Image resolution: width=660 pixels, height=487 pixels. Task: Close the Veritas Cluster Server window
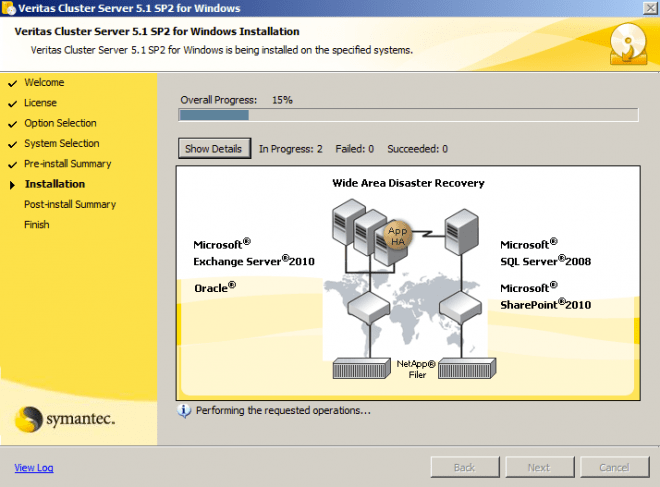pyautogui.click(x=650, y=8)
